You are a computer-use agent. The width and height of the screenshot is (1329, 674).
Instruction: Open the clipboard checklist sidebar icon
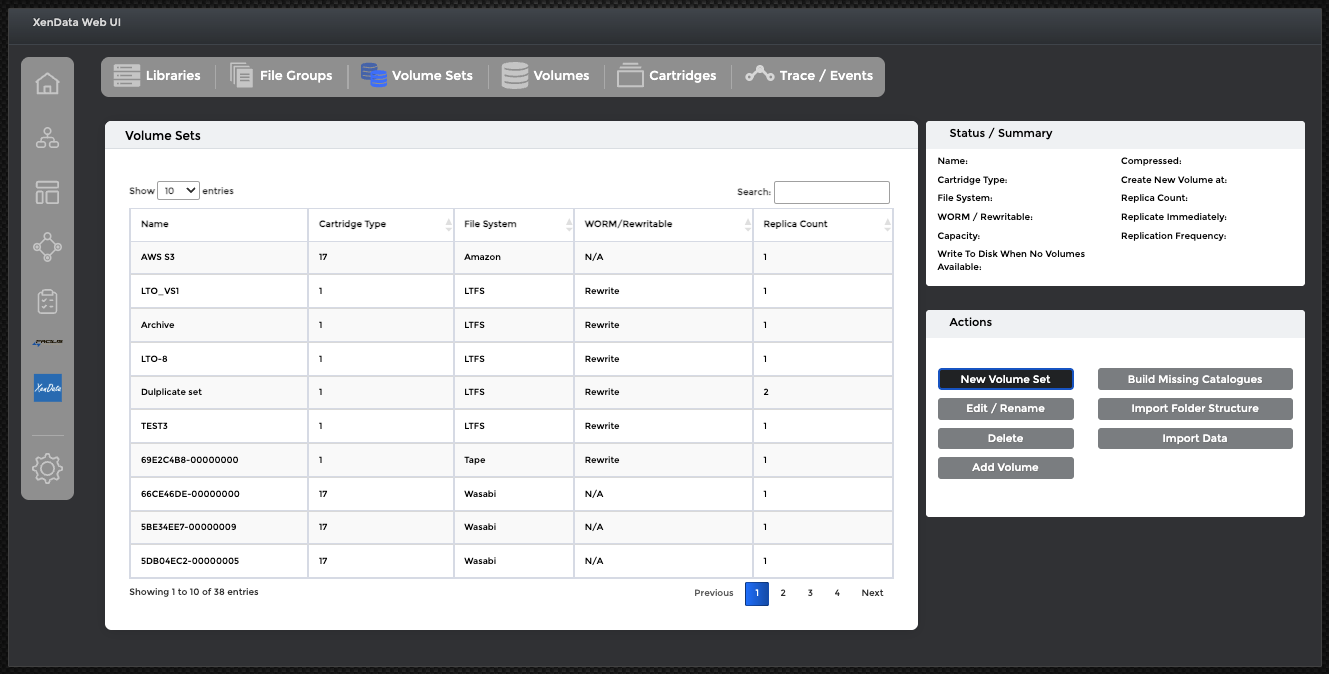tap(47, 301)
